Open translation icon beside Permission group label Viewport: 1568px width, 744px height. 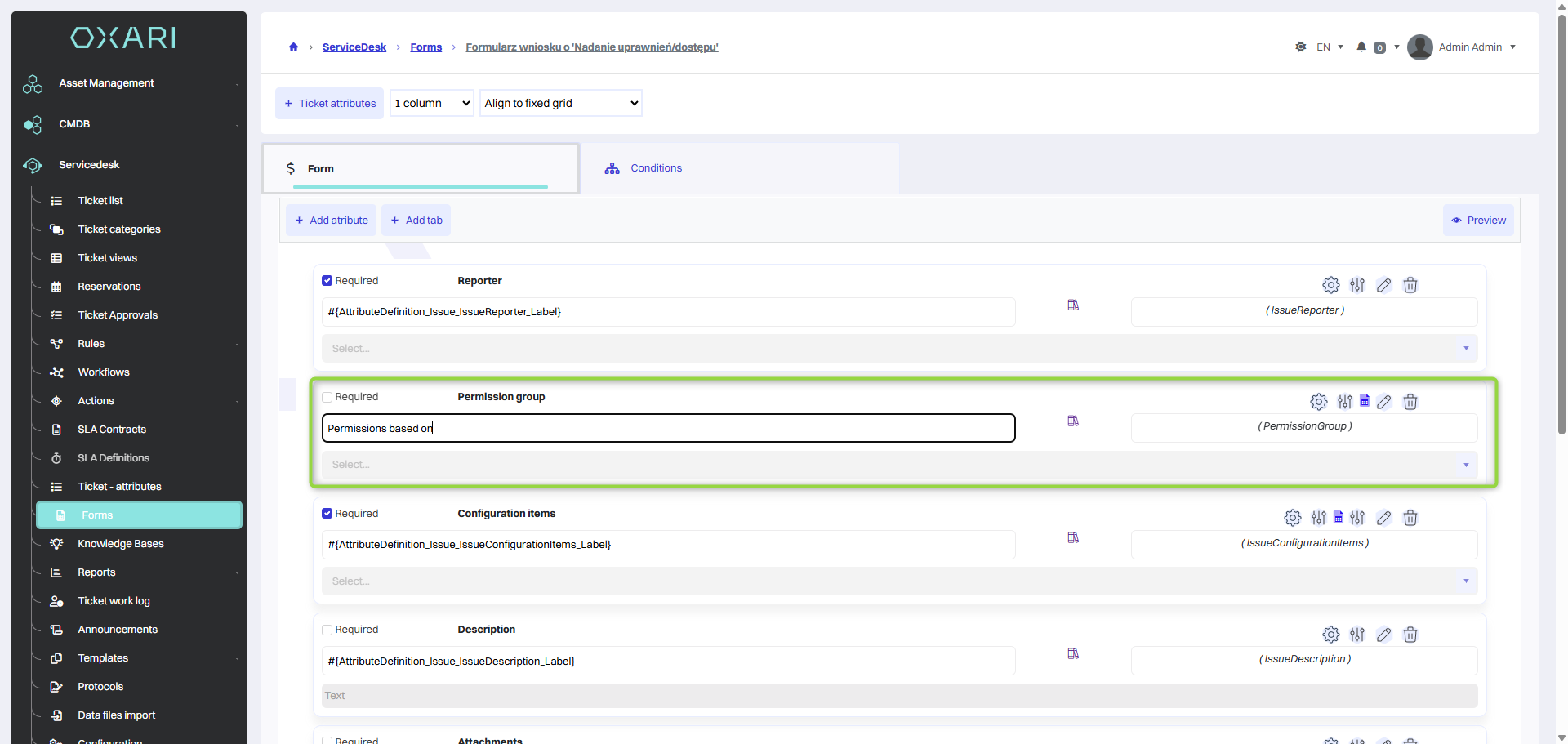1073,421
